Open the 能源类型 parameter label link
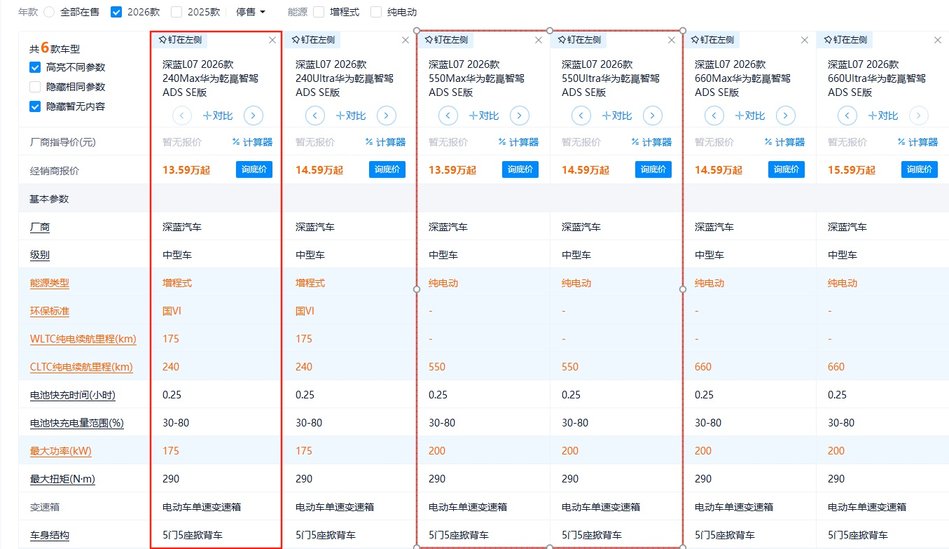 (50, 283)
